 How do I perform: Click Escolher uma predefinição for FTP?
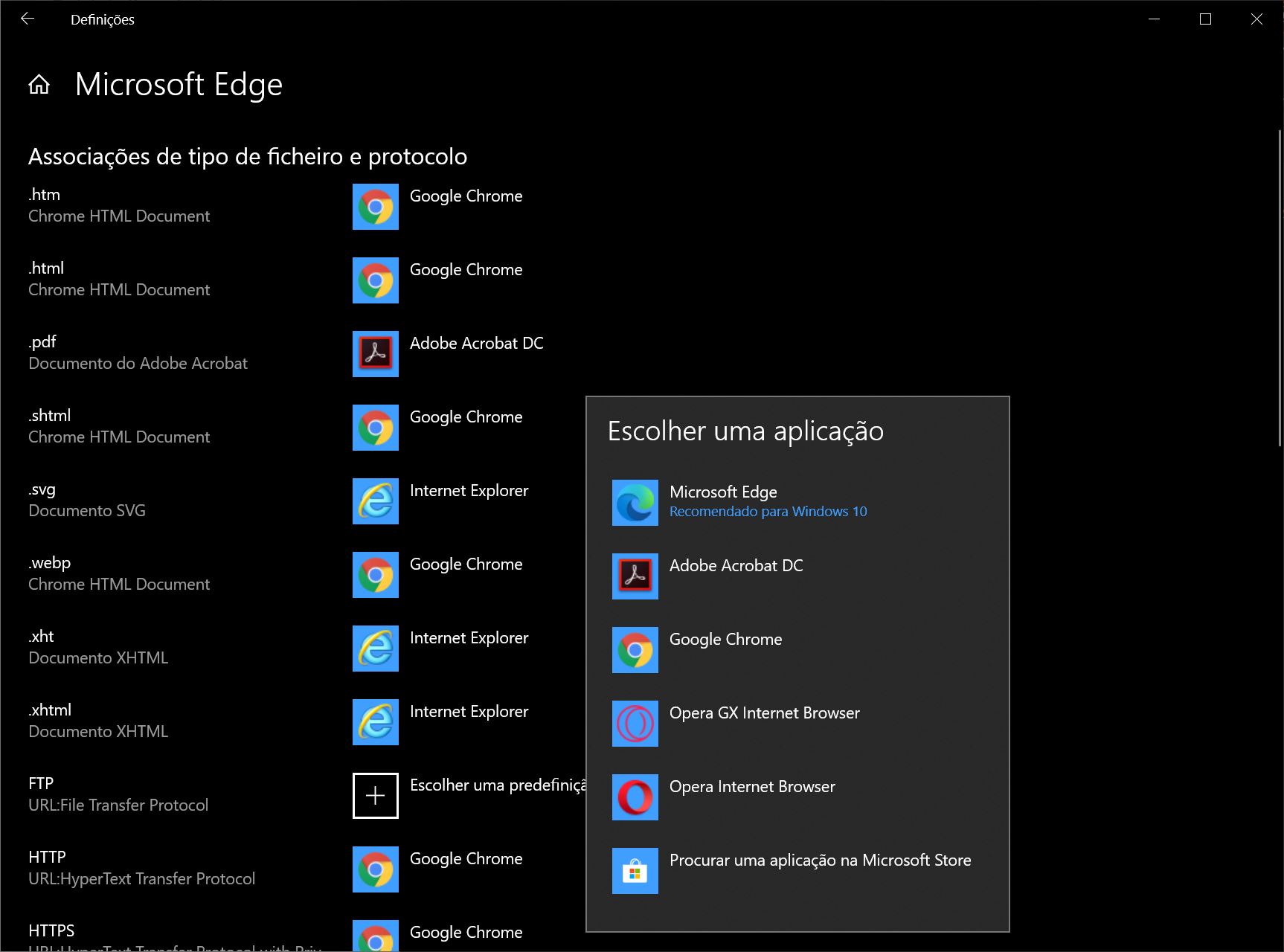click(x=498, y=785)
